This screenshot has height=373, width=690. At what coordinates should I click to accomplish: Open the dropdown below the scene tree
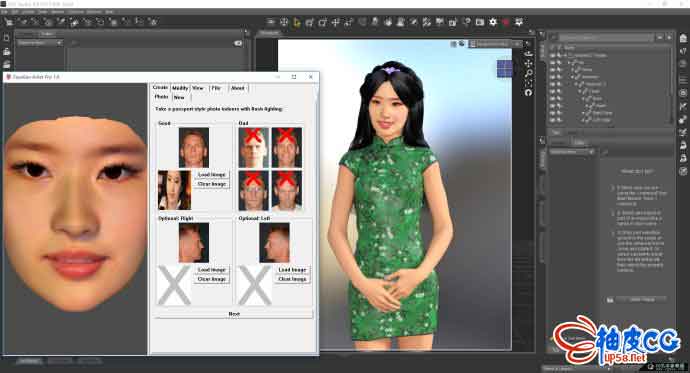pos(572,152)
